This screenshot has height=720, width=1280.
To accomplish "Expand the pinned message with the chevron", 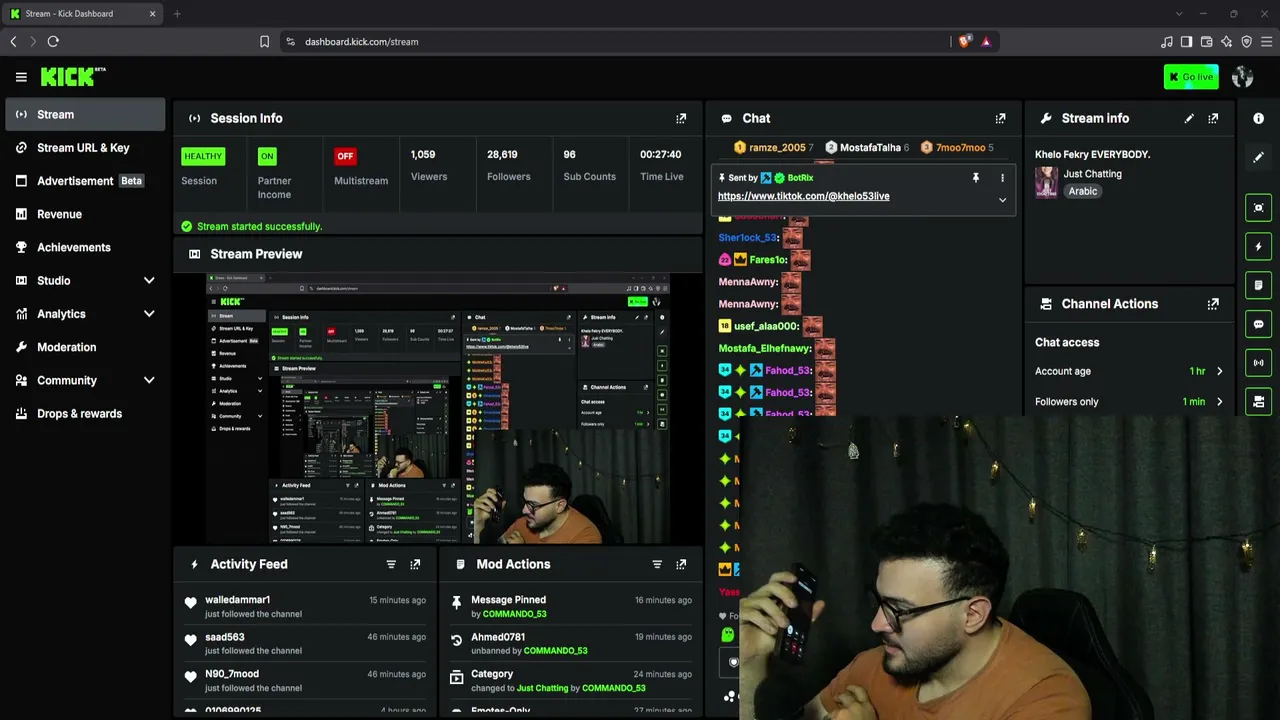I will 1002,200.
